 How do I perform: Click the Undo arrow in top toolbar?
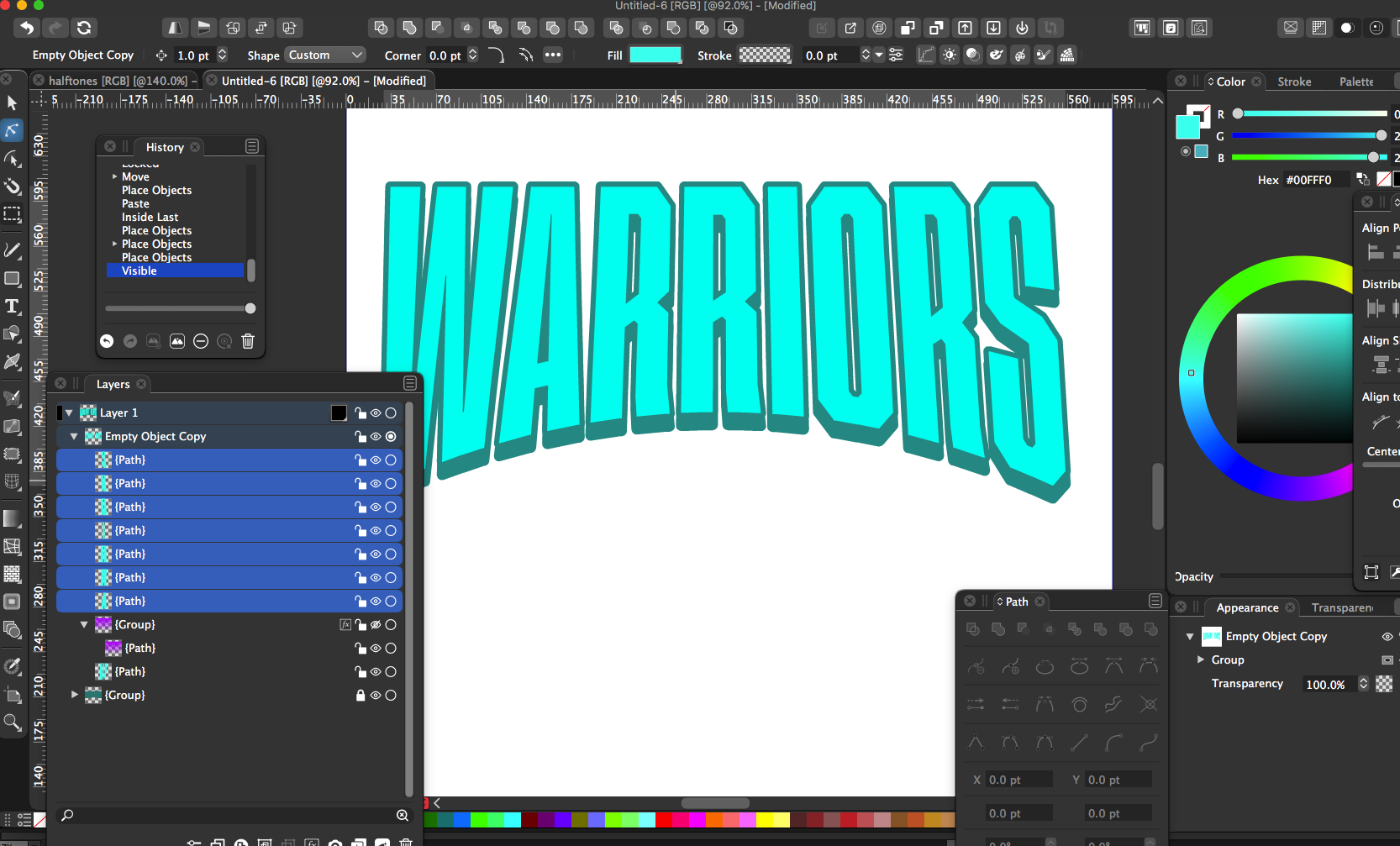[x=27, y=28]
